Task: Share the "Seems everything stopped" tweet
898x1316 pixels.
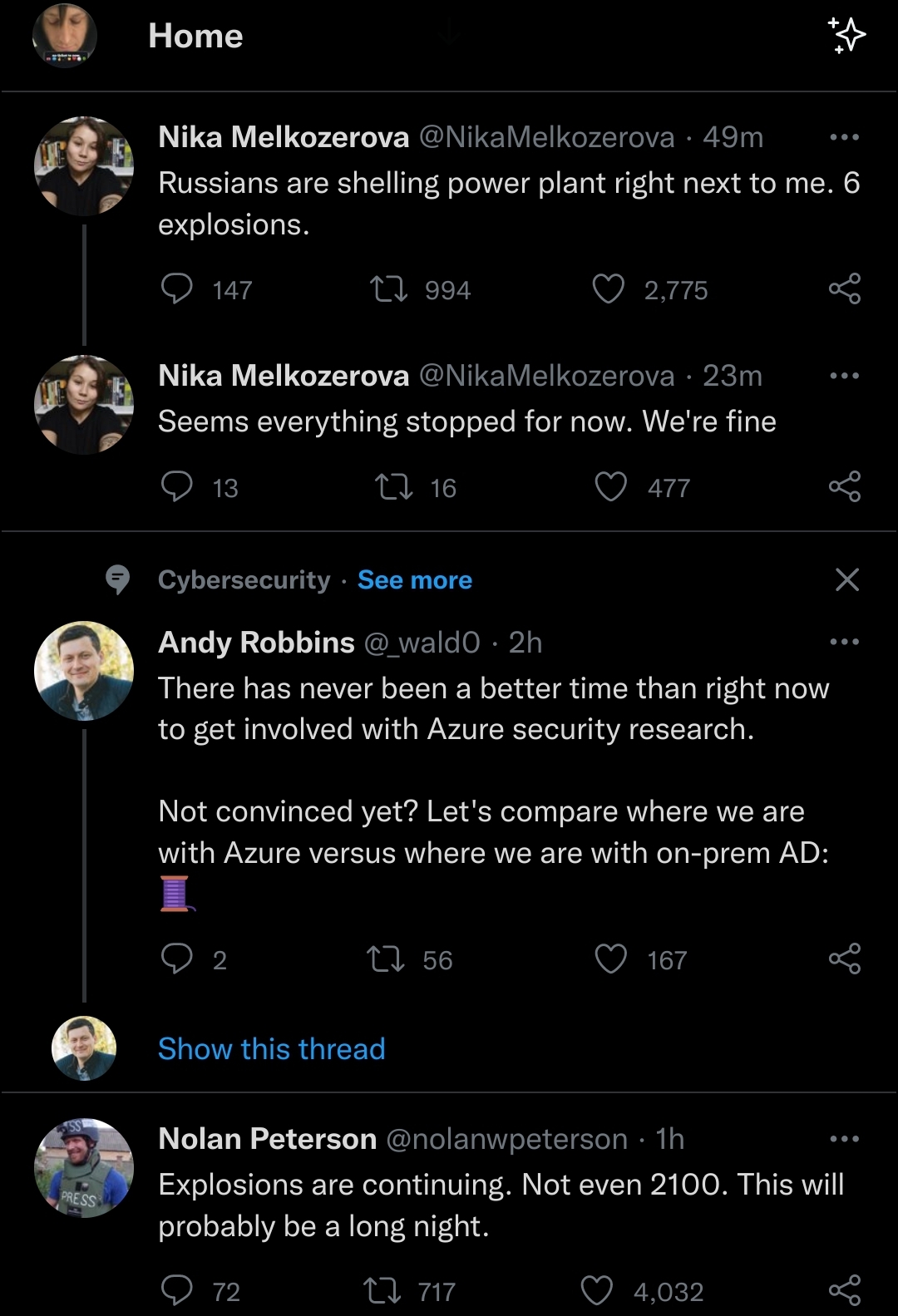Action: pyautogui.click(x=845, y=486)
